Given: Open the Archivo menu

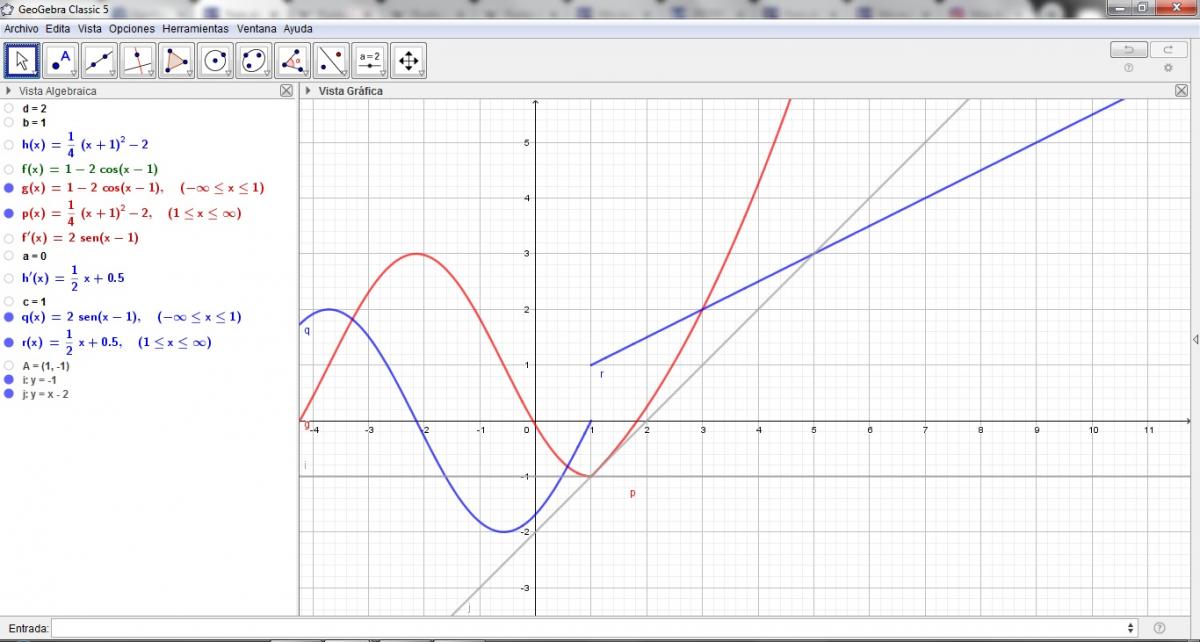Looking at the screenshot, I should pyautogui.click(x=21, y=29).
